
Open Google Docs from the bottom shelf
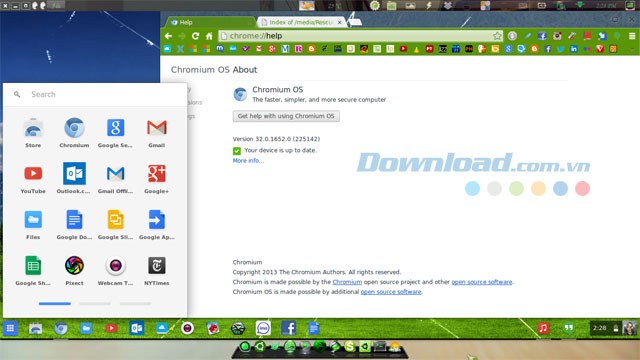313,328
